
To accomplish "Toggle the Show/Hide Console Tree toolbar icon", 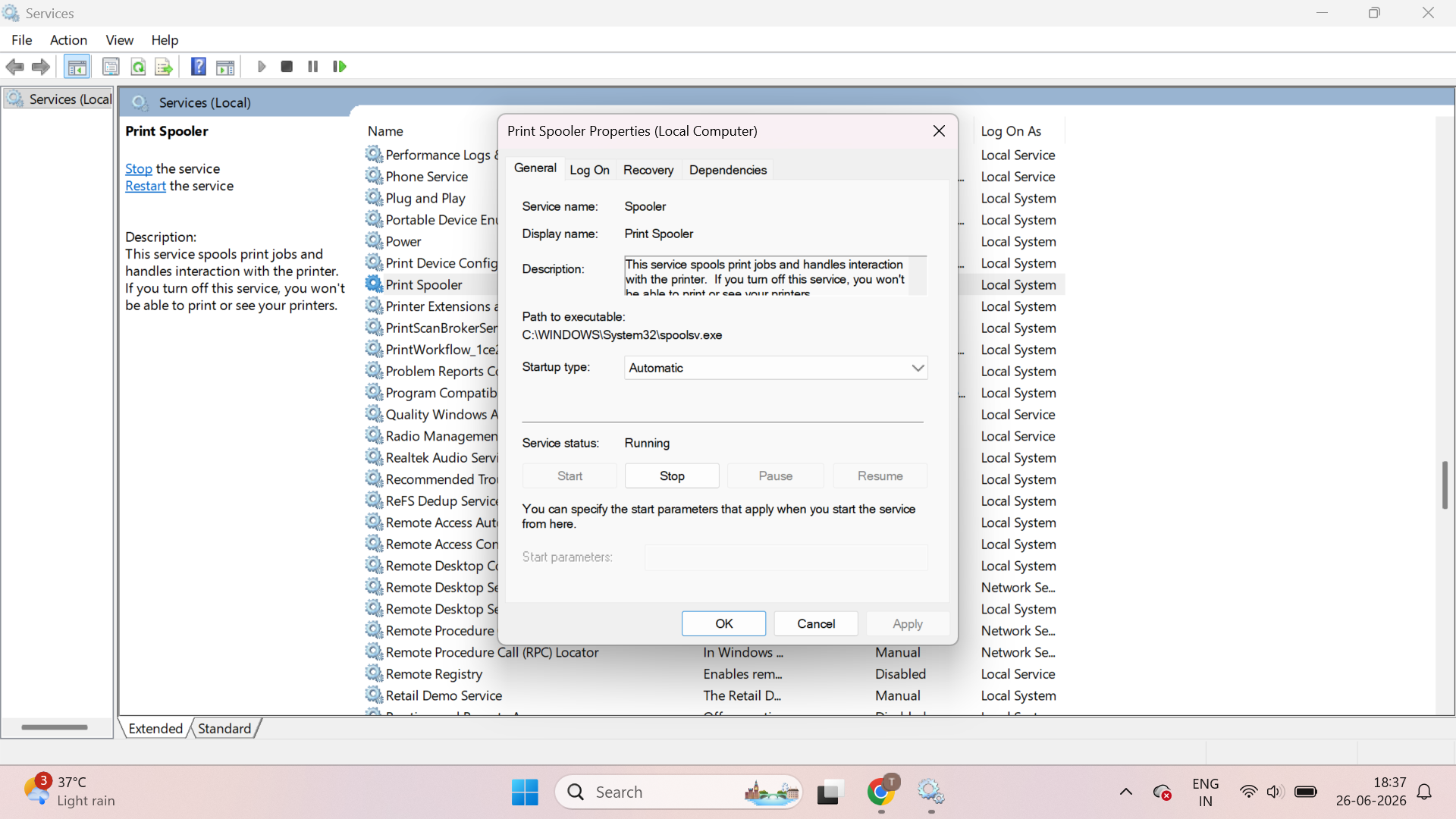I will pyautogui.click(x=77, y=67).
